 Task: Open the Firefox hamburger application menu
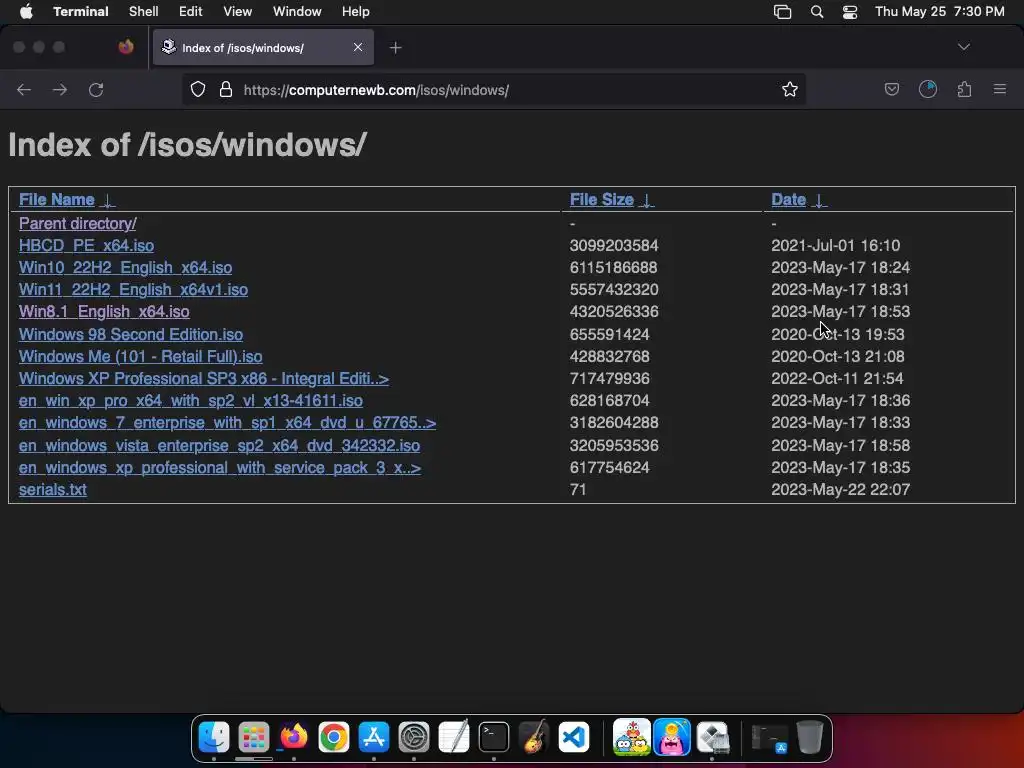click(999, 89)
